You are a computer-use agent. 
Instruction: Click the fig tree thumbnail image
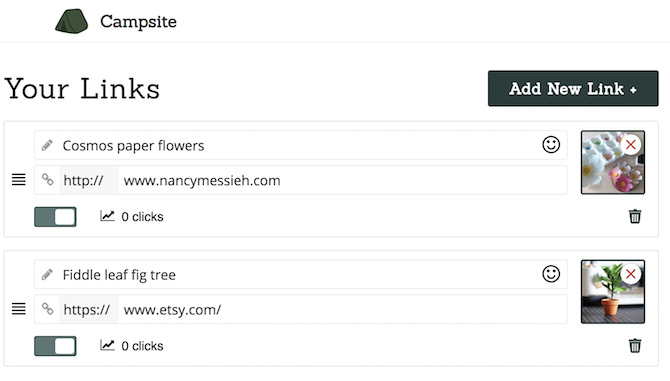[613, 291]
